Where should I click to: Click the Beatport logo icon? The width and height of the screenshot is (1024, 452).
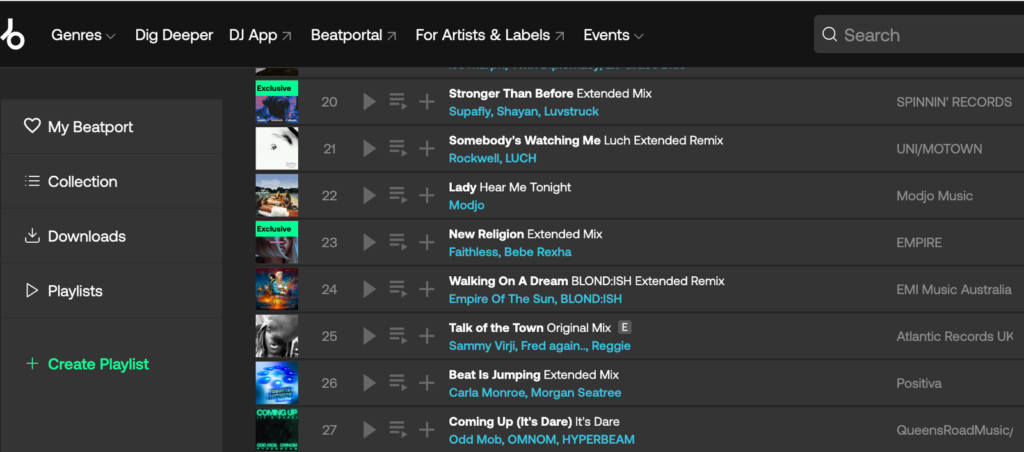(x=13, y=35)
